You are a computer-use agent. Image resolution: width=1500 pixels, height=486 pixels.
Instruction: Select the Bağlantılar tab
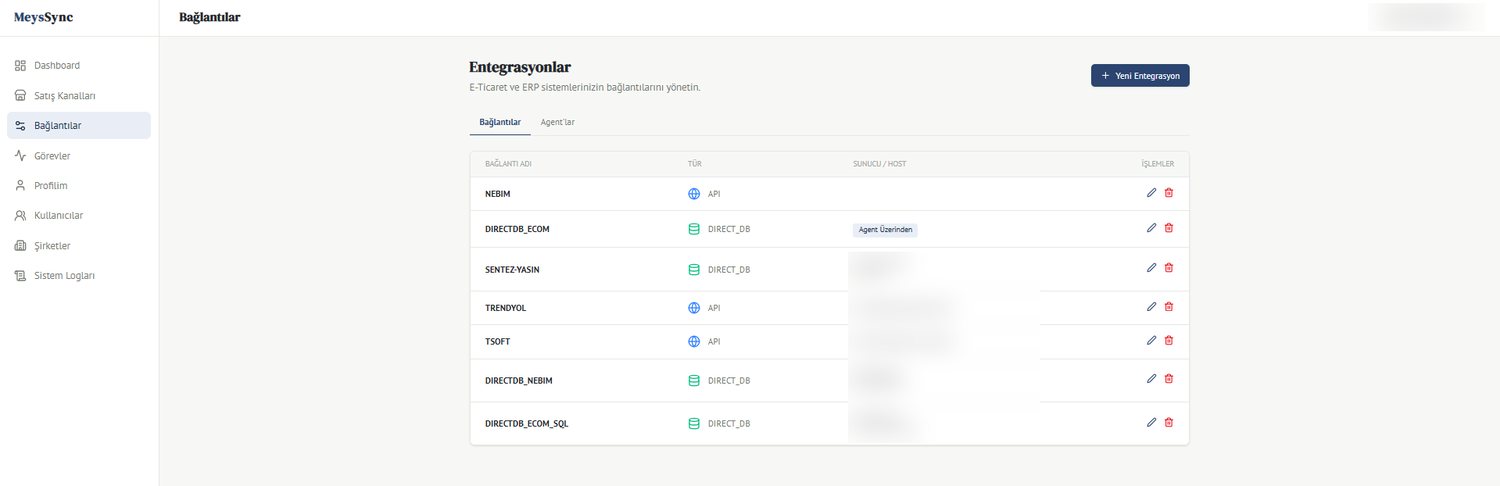click(x=500, y=122)
